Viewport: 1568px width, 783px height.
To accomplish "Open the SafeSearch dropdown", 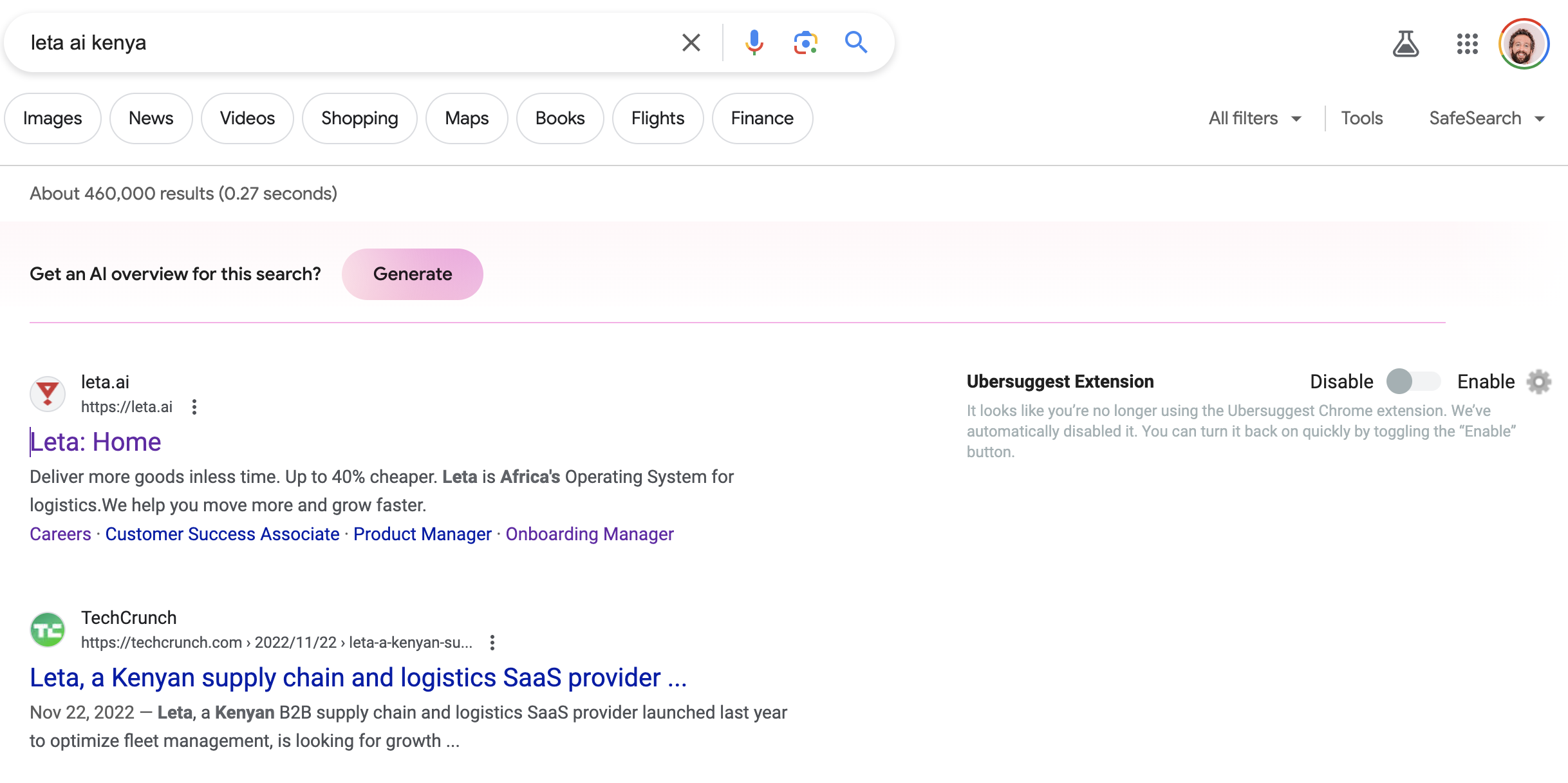I will click(x=1486, y=118).
